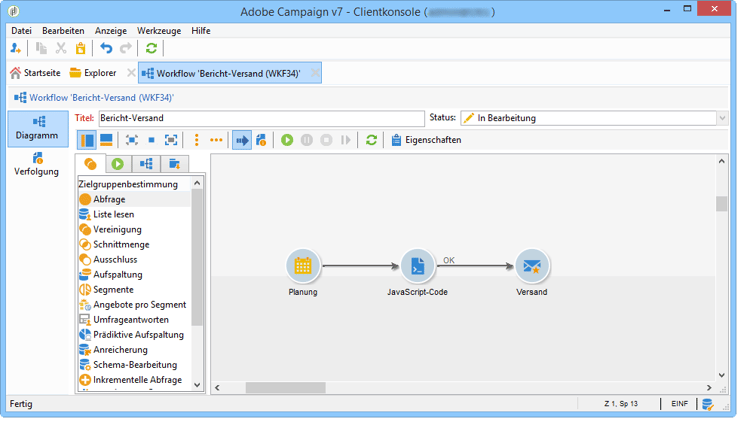Select the Prädiktive Aufspaltung activity
The height and width of the screenshot is (428, 750).
point(134,335)
